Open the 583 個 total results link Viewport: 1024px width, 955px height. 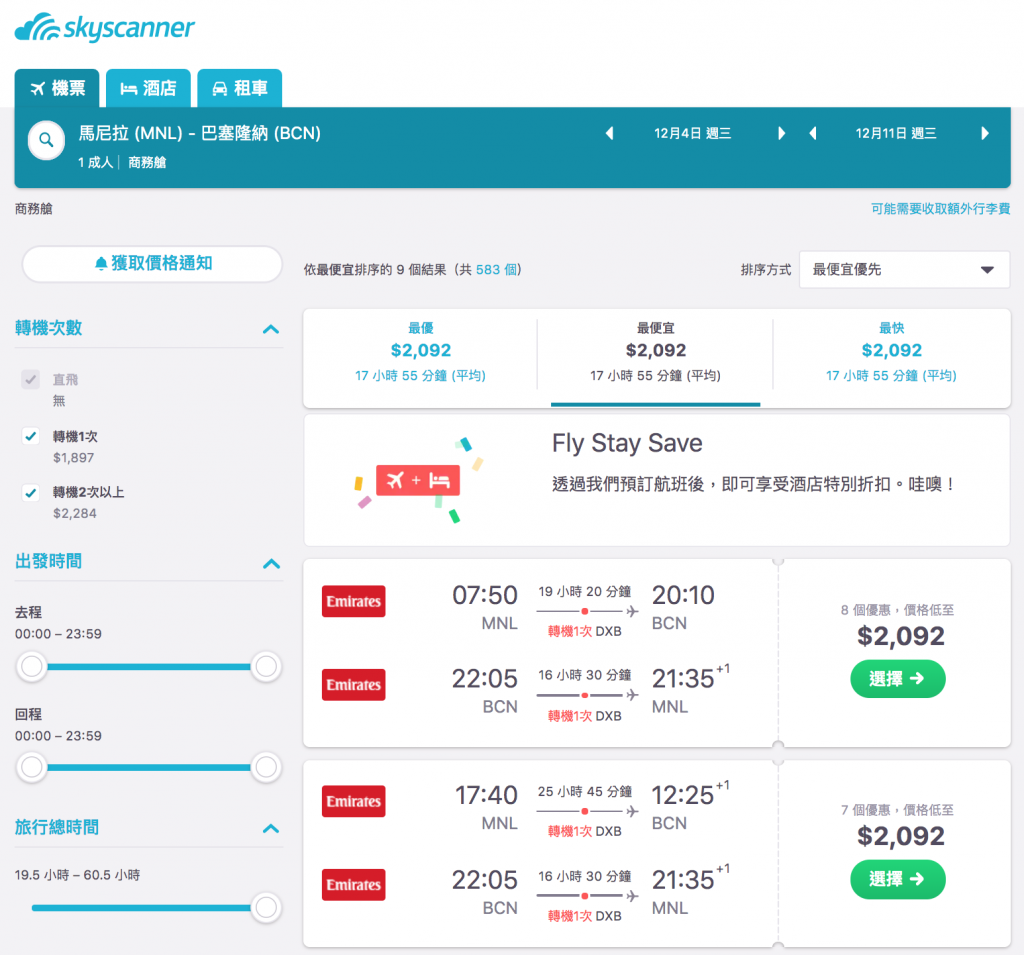496,270
